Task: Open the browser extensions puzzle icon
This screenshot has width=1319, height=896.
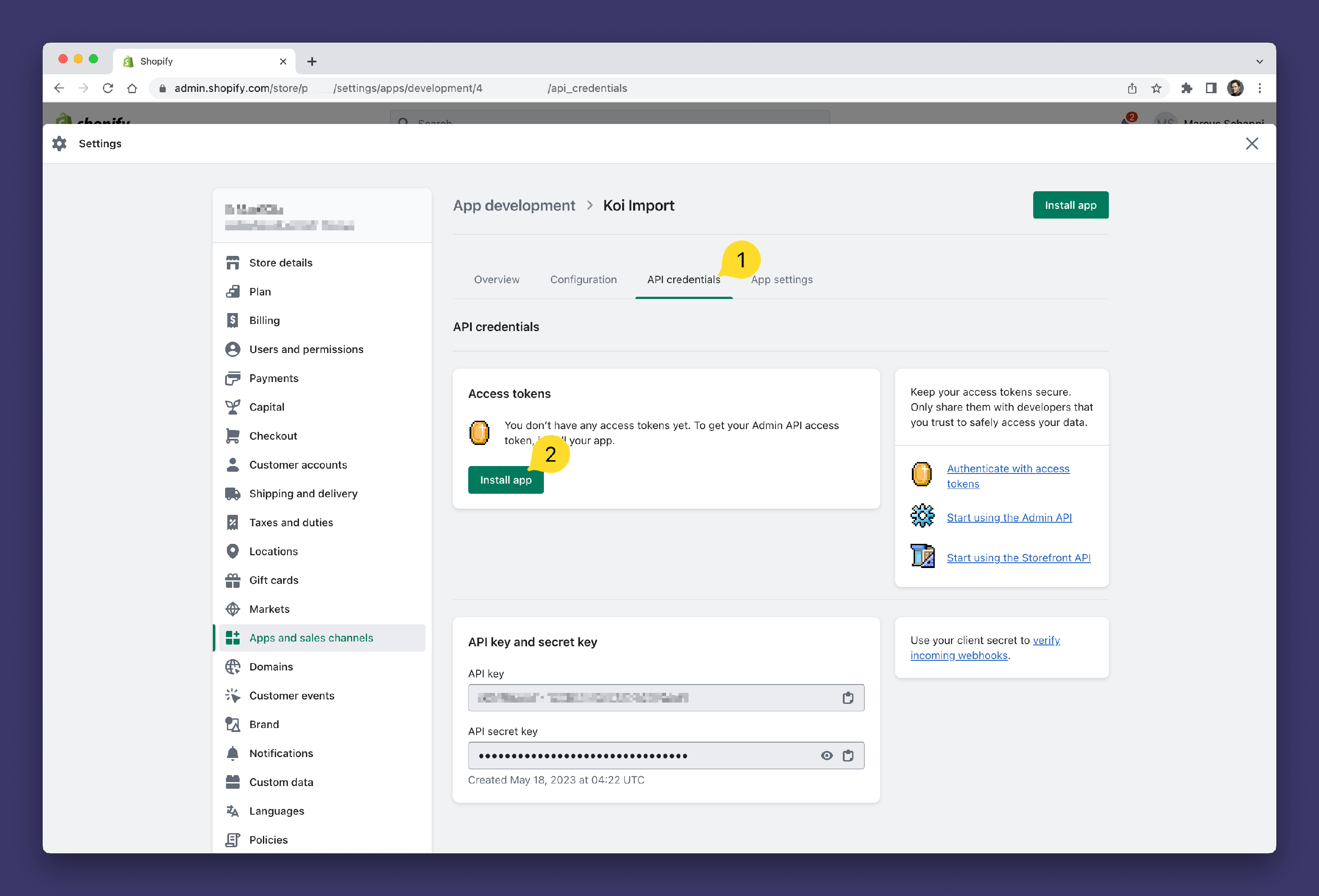Action: click(1186, 88)
